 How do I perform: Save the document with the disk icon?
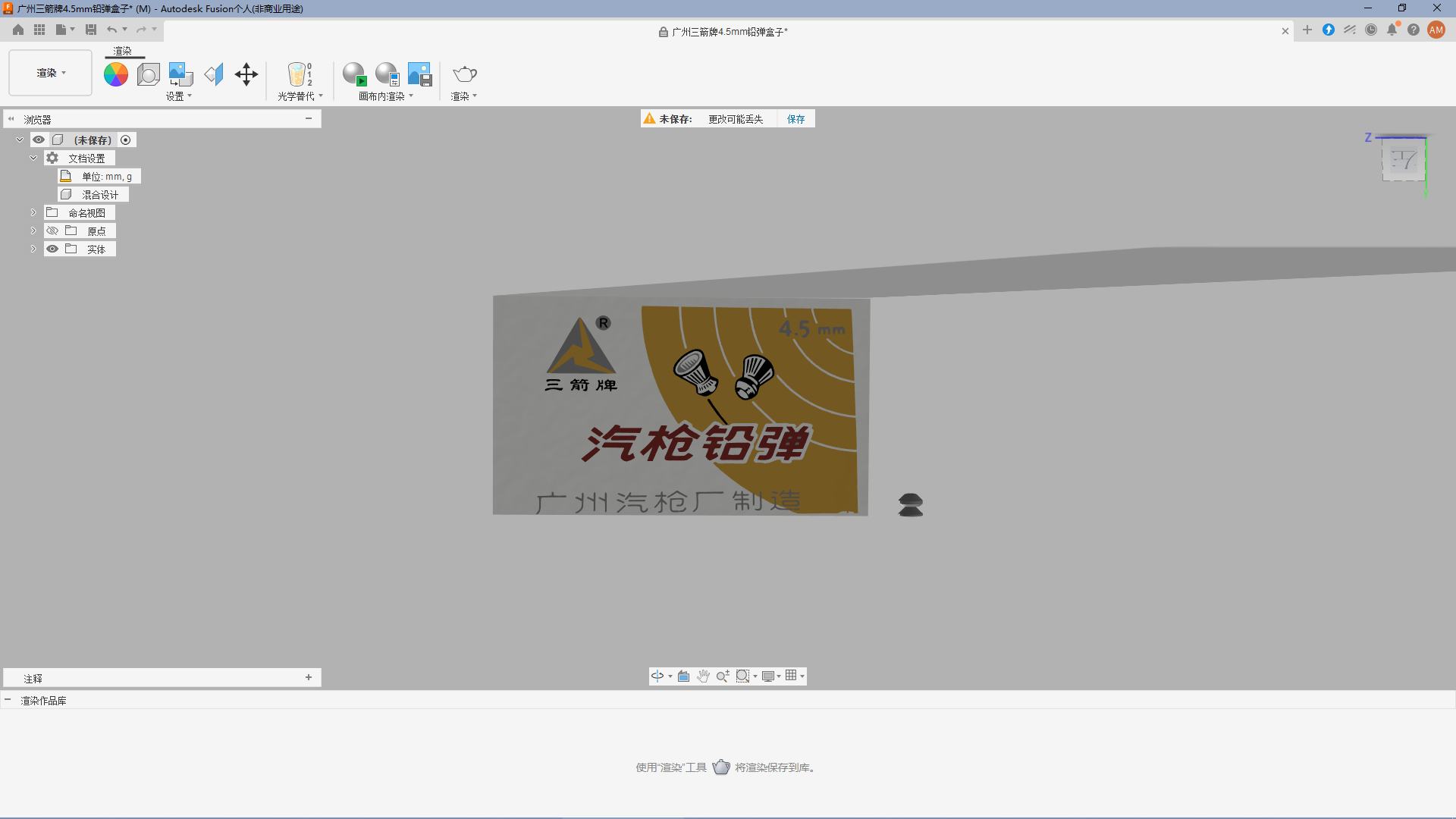(91, 30)
